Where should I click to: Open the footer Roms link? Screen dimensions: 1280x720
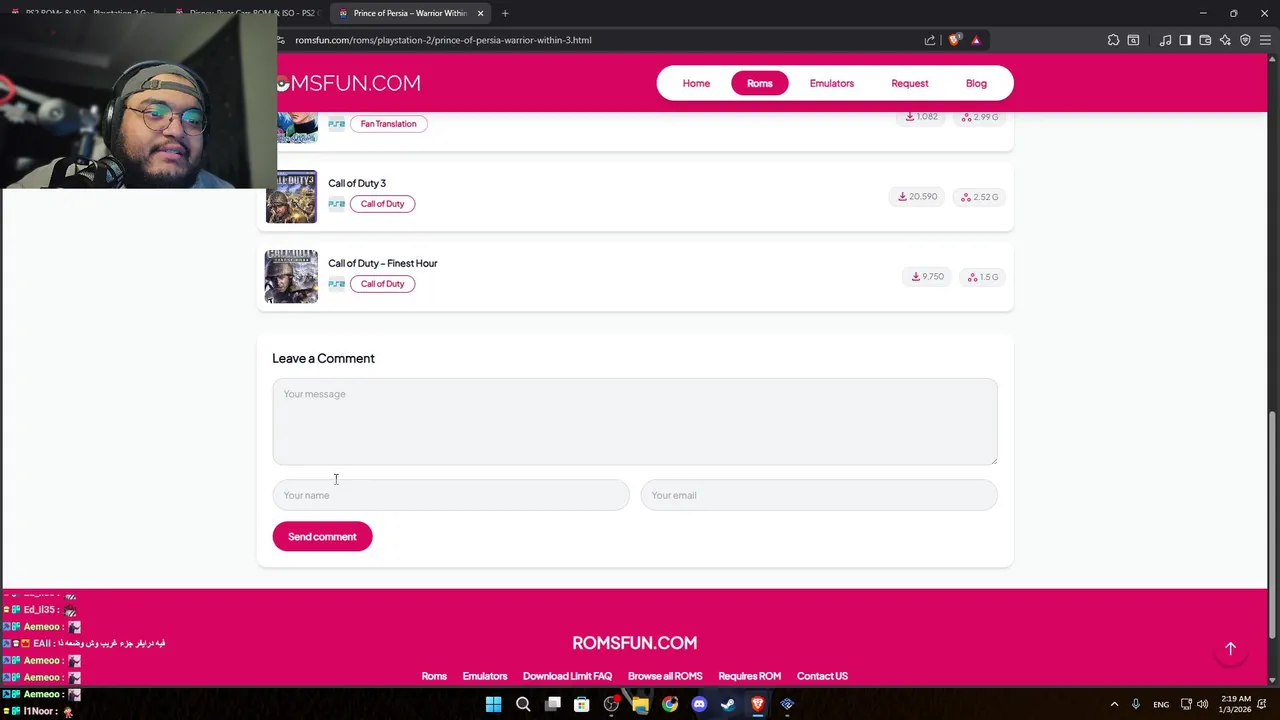(x=434, y=676)
